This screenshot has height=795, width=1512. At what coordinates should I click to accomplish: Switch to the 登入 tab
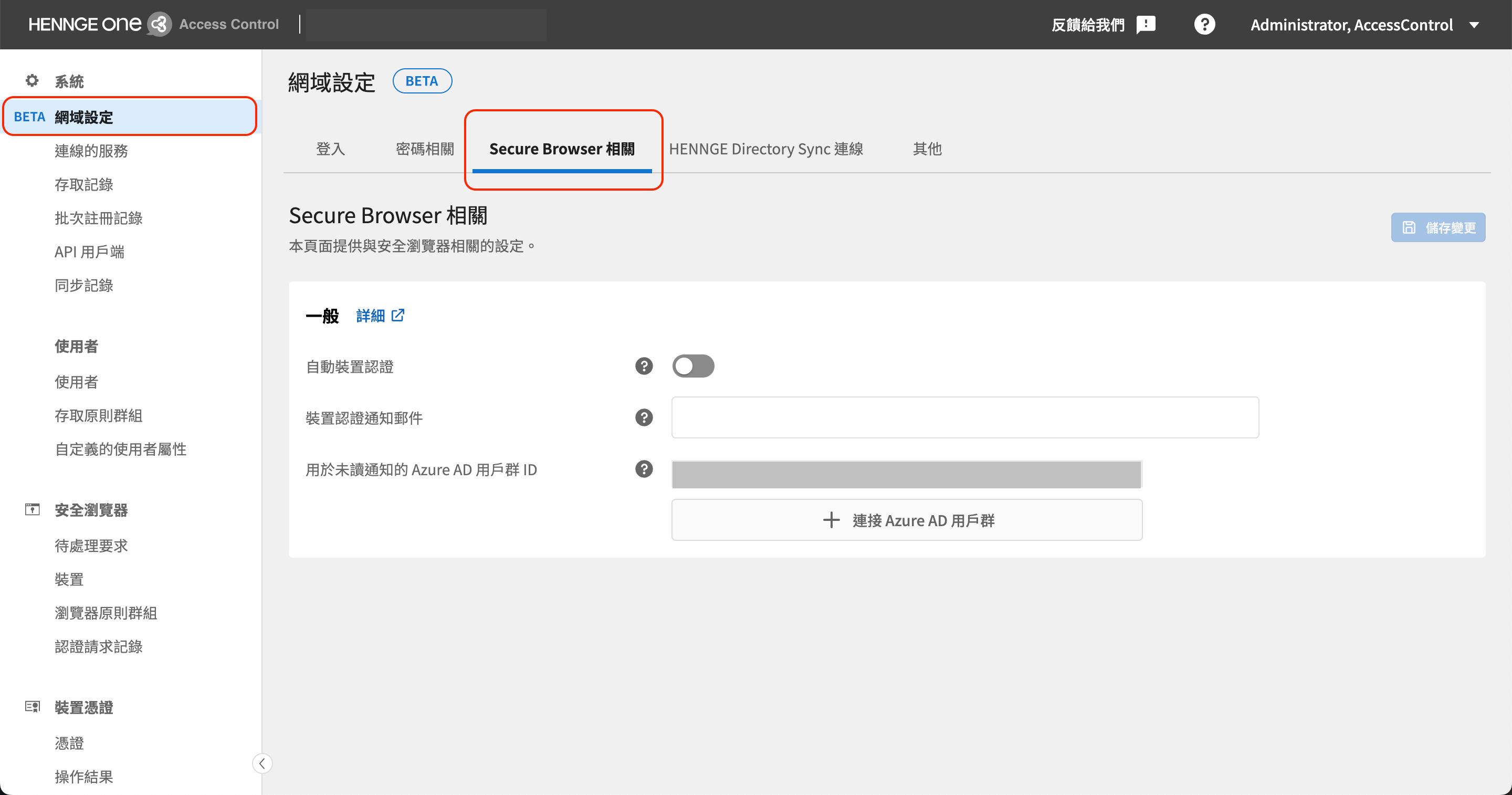[330, 149]
